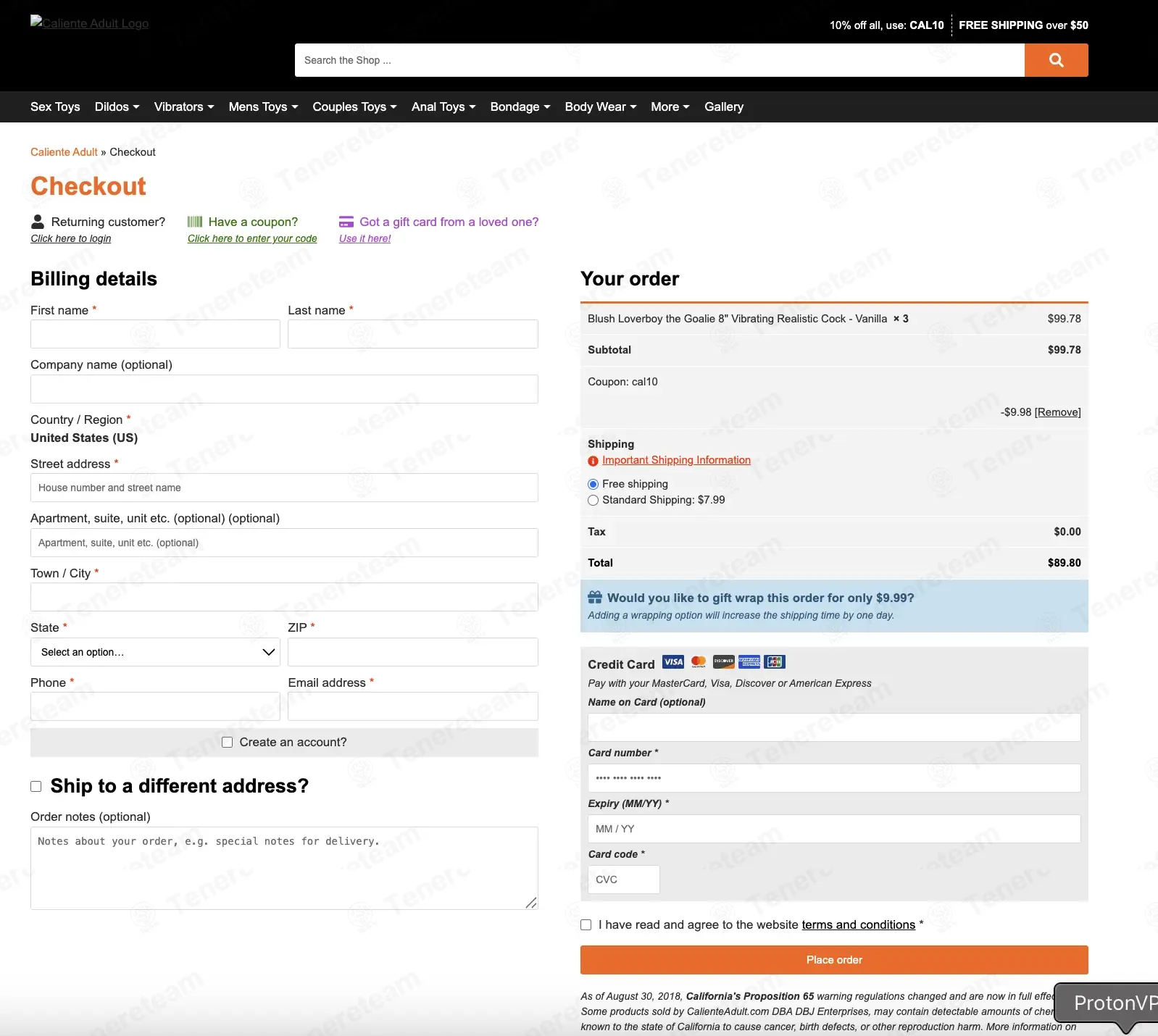Expand the Bondage category menu
Screen dimensions: 1158x1036
(520, 107)
